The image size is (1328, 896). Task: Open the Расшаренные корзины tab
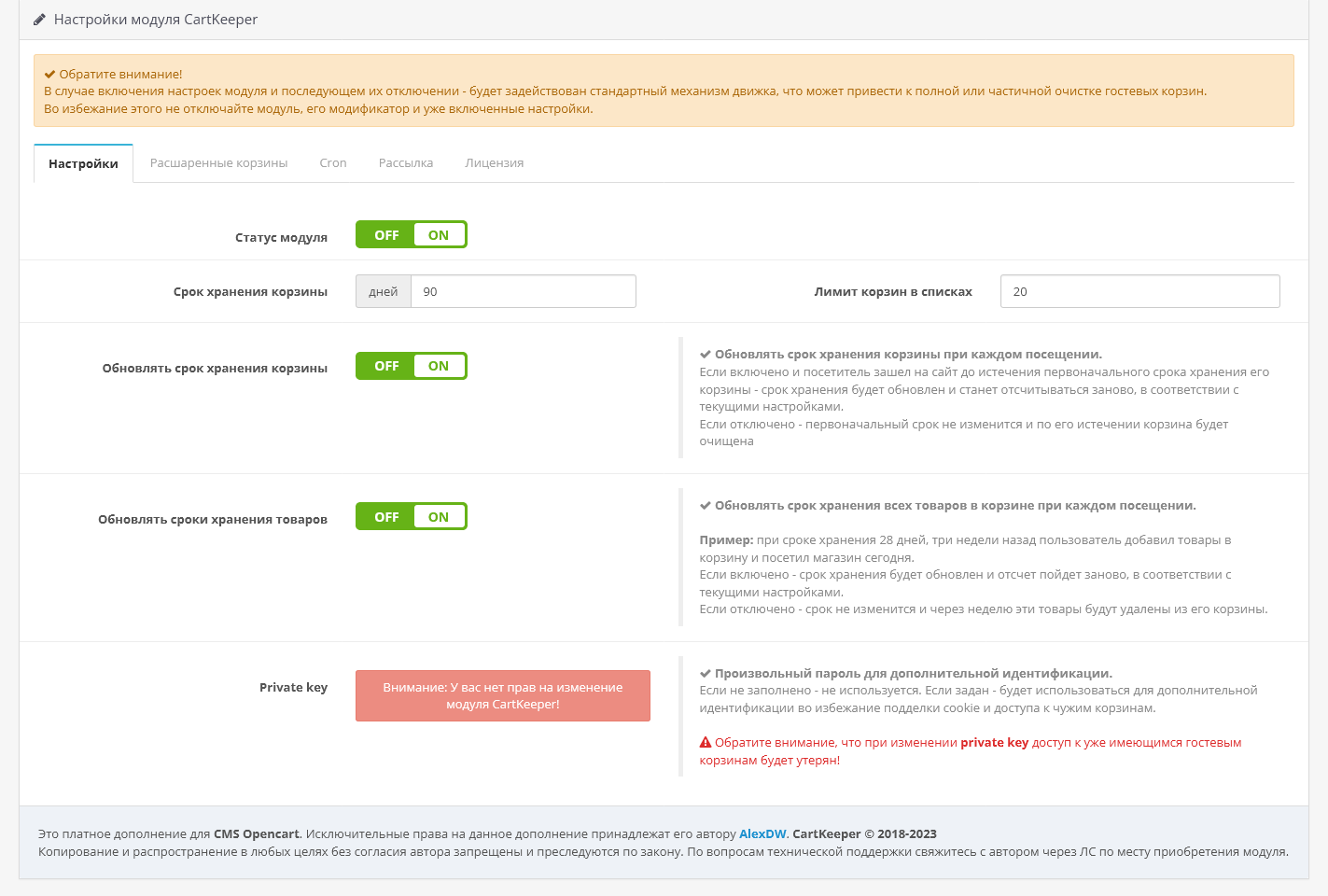(219, 163)
